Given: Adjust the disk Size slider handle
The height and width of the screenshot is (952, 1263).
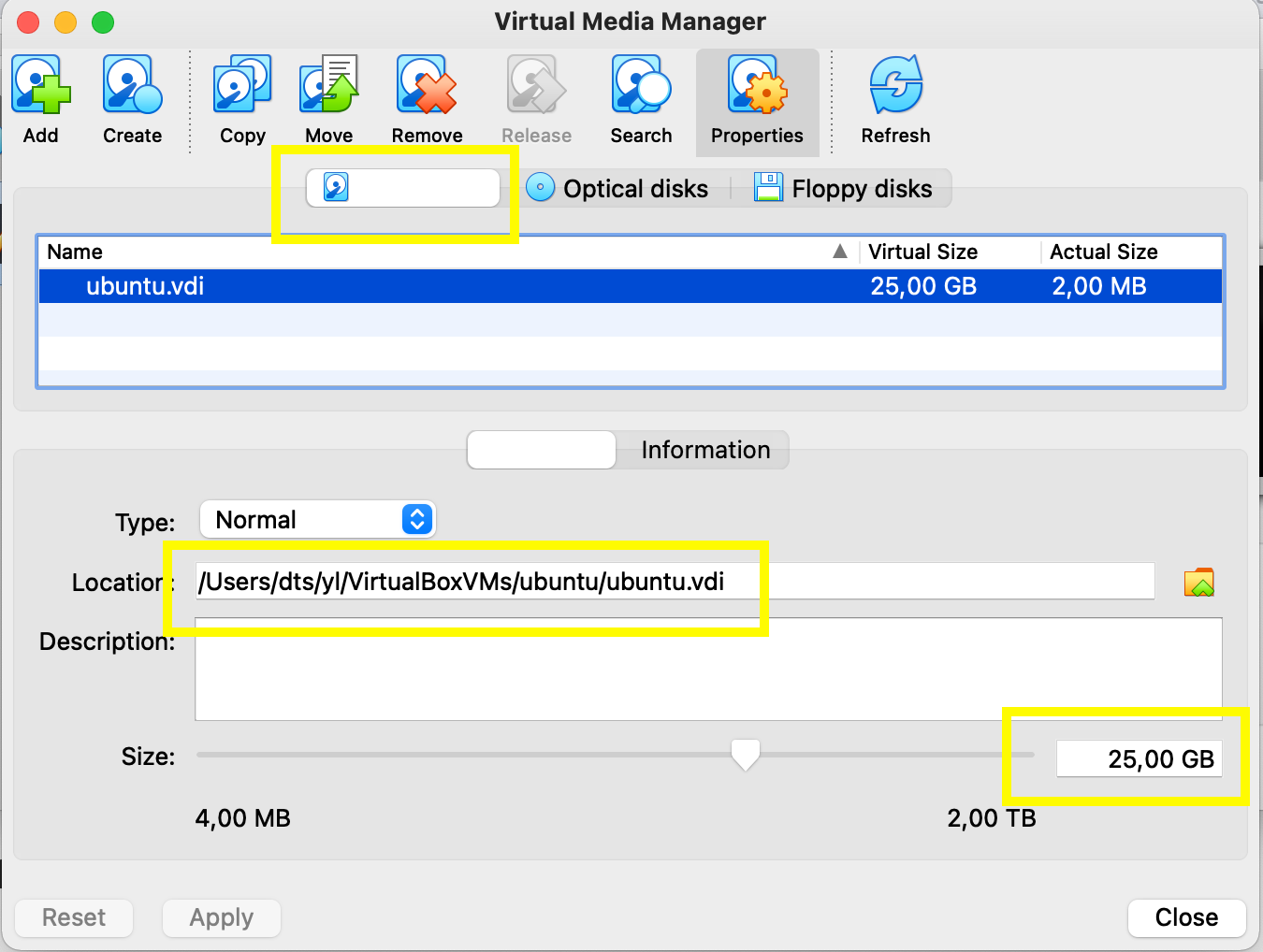Looking at the screenshot, I should point(745,754).
